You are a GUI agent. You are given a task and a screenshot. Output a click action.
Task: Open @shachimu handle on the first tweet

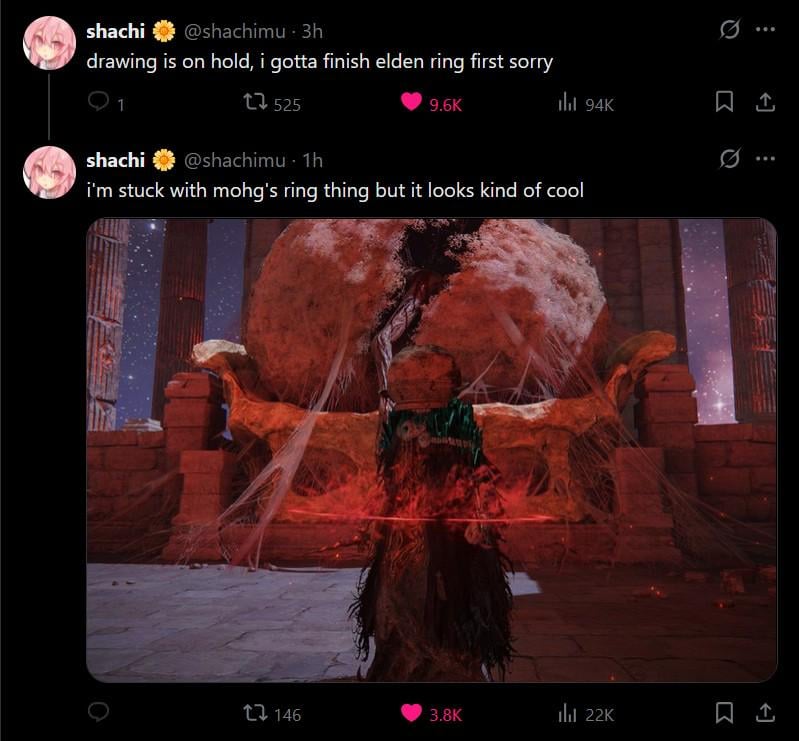pos(234,32)
